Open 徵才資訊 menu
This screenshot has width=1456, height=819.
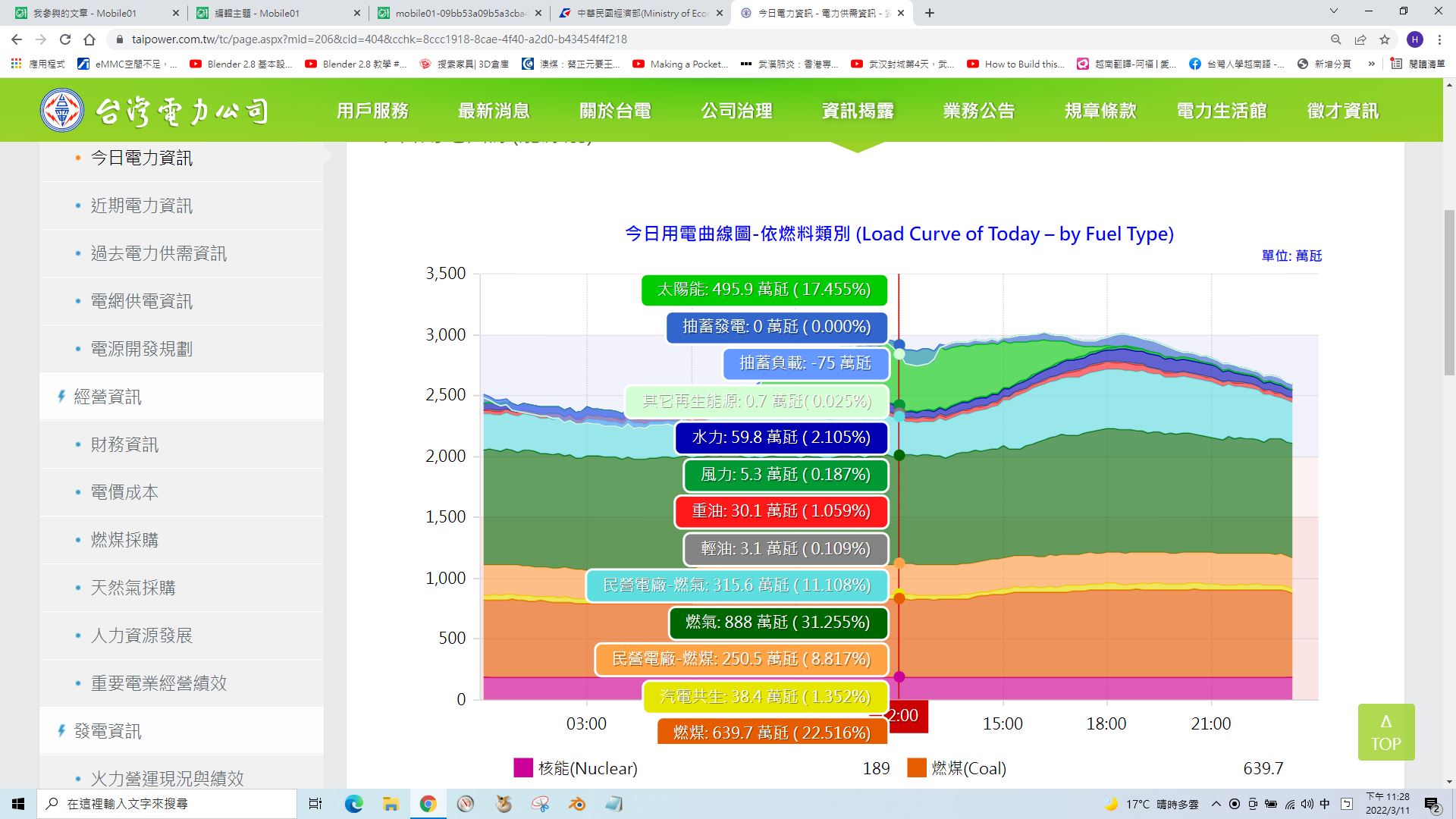pos(1343,111)
